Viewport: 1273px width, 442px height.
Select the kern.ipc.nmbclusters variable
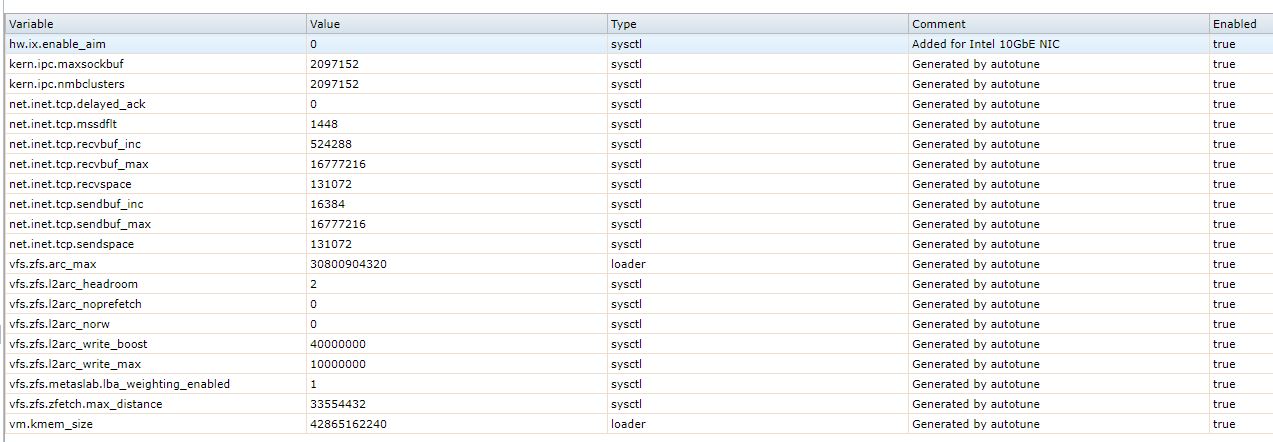(639, 84)
